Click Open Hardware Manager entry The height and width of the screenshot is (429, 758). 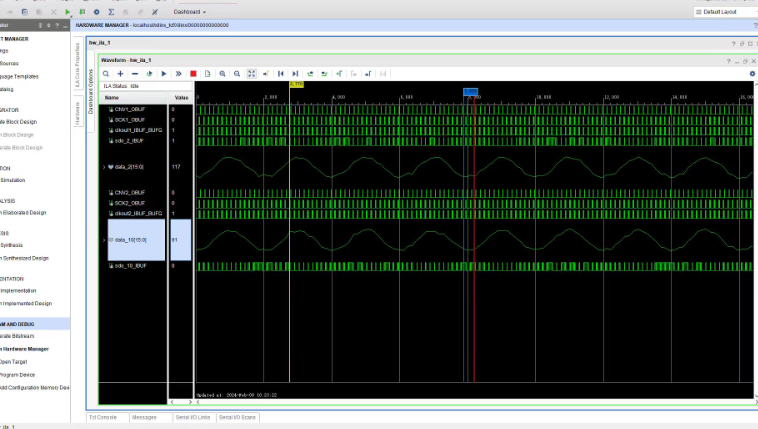point(24,349)
